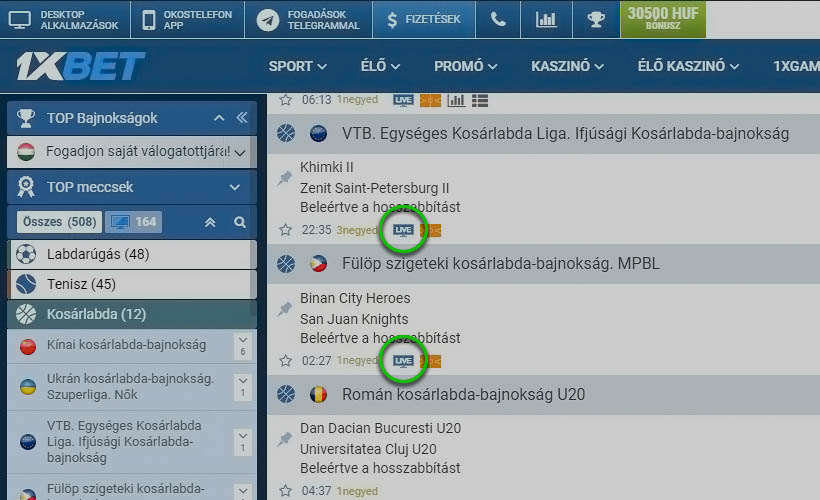Open VTB Egységes Kosárlabda Liga sidebar item
This screenshot has height=500, width=820.
coord(124,441)
